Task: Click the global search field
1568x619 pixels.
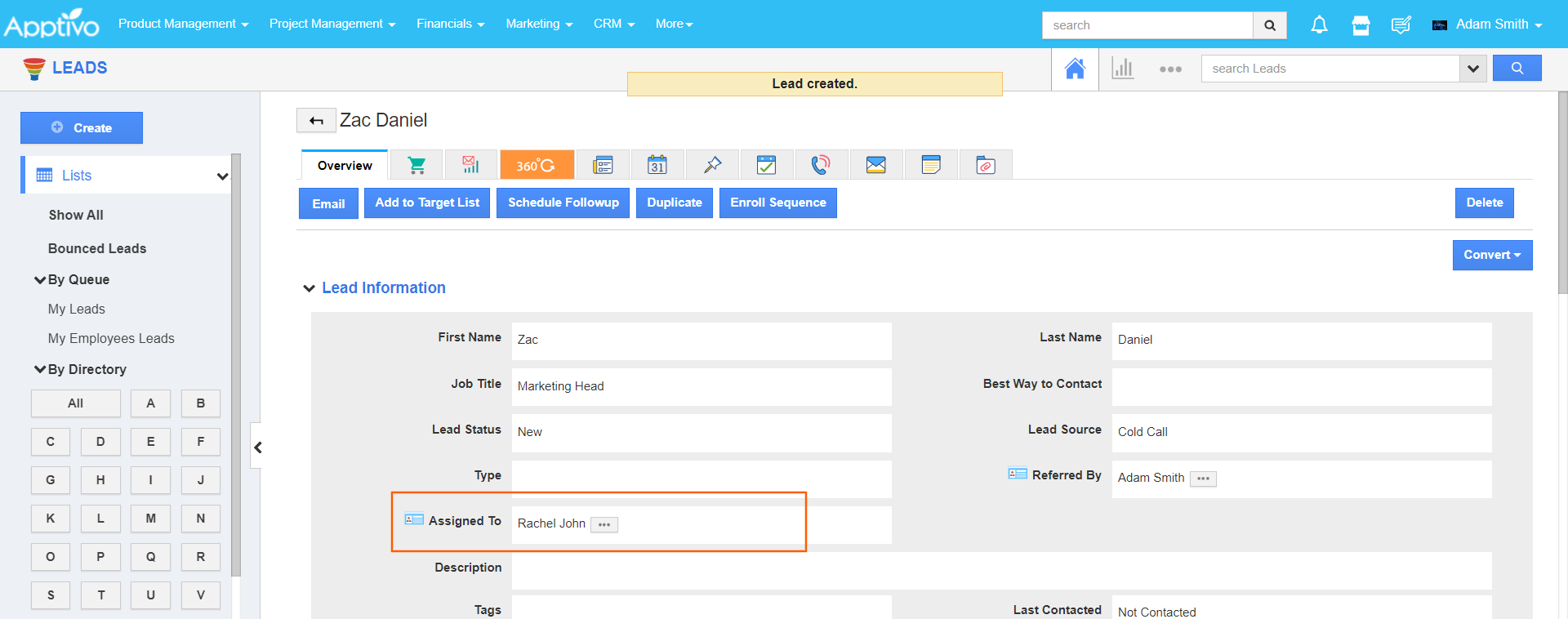Action: tap(1147, 25)
